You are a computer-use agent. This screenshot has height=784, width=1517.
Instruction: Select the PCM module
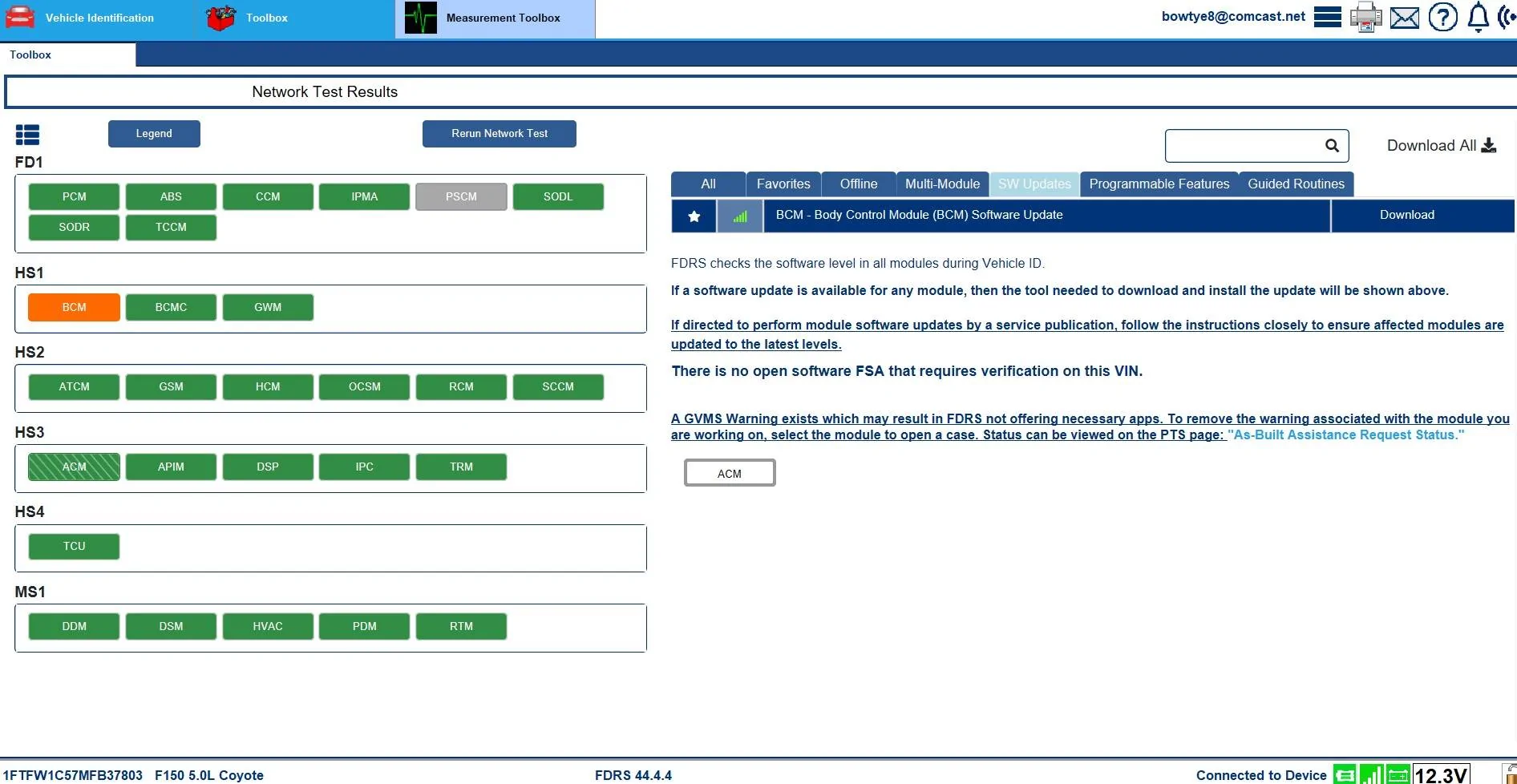pos(74,196)
